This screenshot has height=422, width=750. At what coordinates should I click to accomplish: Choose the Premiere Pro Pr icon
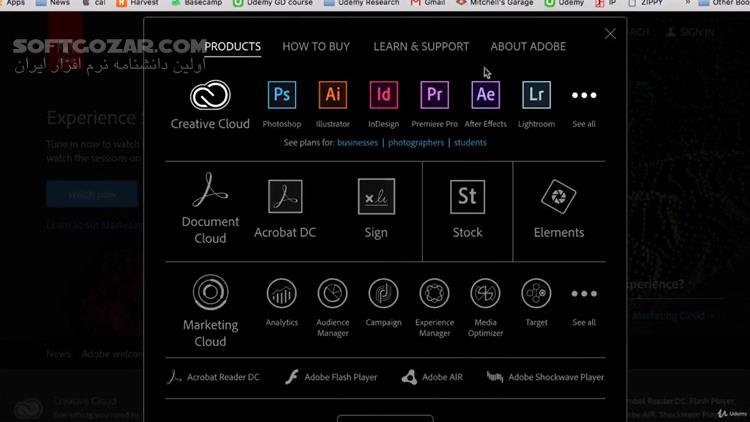pos(434,95)
